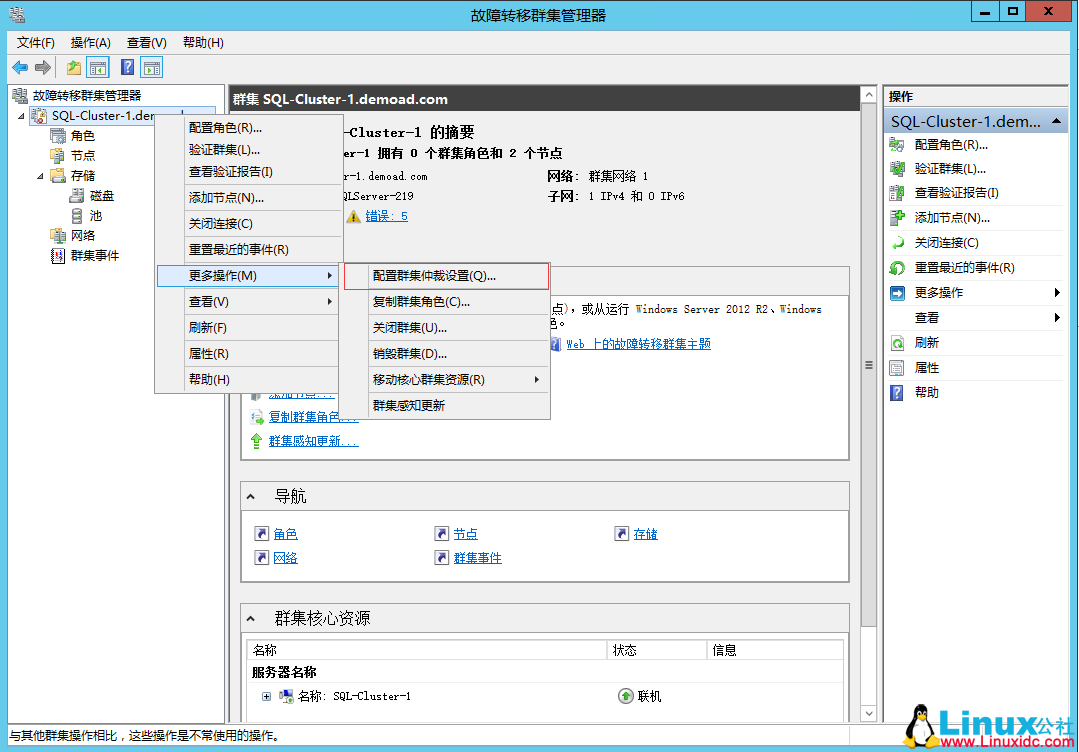Click the 池 tree node icon

(x=77, y=215)
